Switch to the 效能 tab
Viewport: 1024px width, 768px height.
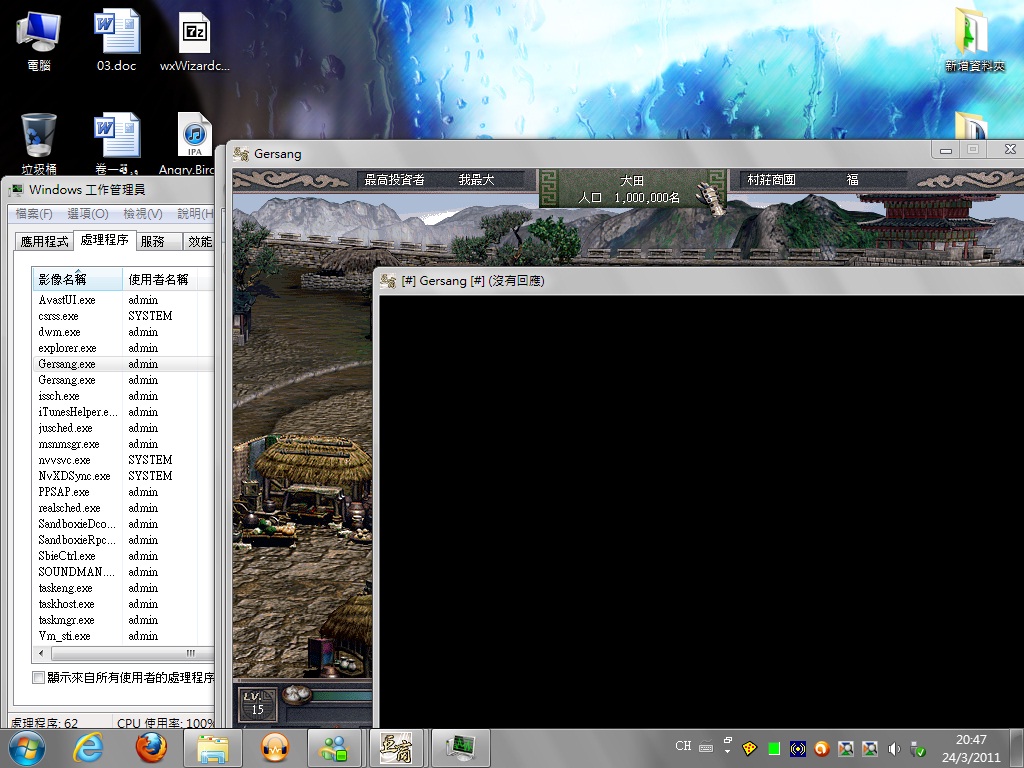pyautogui.click(x=199, y=242)
